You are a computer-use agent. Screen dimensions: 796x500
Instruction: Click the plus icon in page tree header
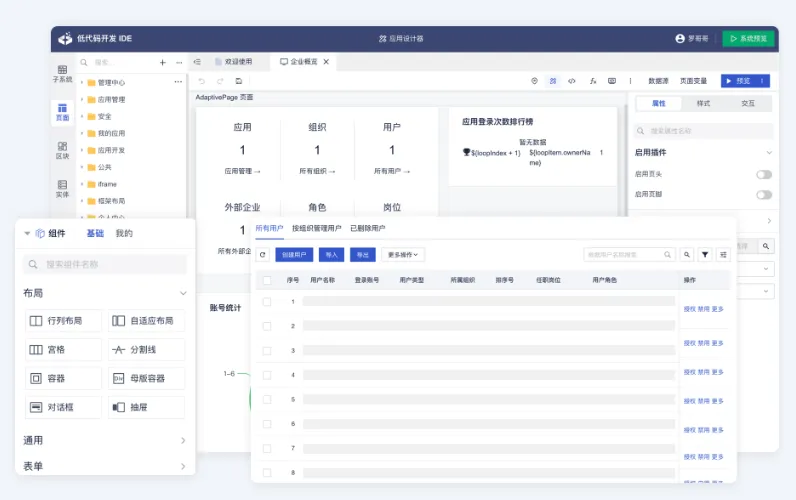pyautogui.click(x=162, y=62)
